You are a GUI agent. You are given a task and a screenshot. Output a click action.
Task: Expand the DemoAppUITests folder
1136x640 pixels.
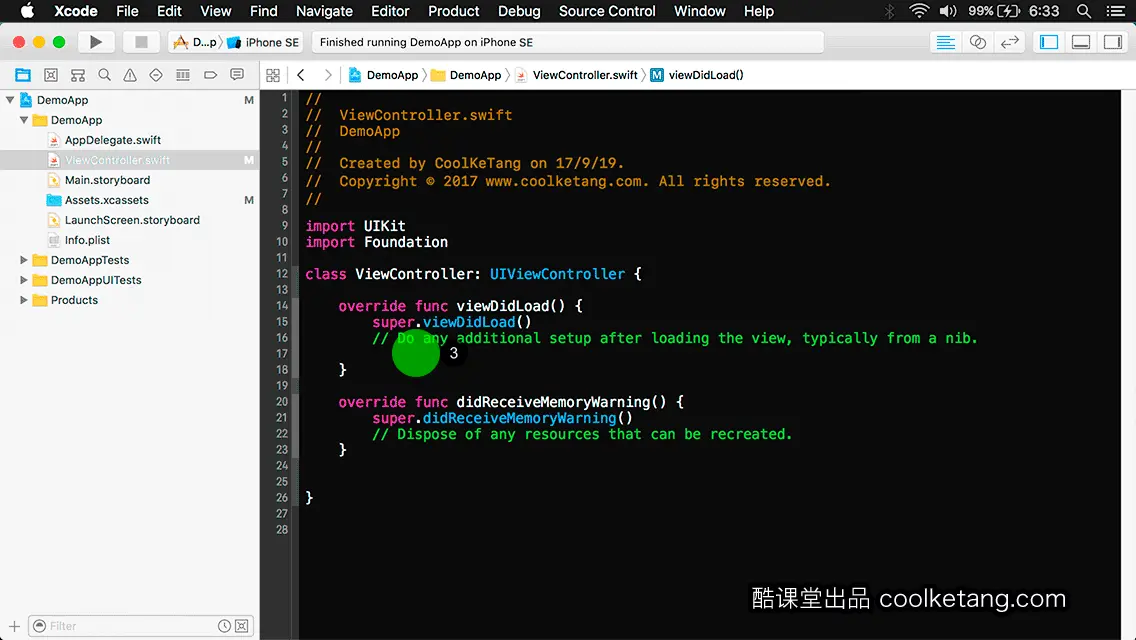coord(24,280)
